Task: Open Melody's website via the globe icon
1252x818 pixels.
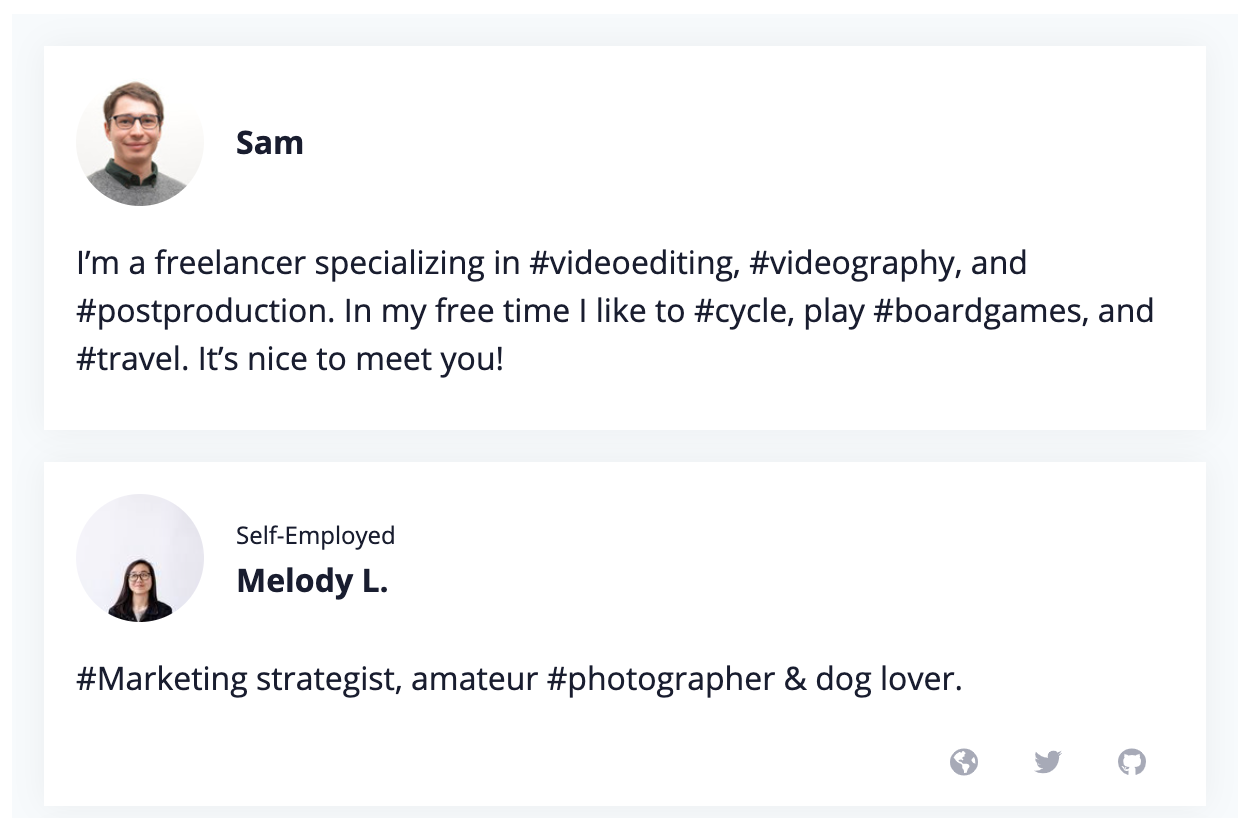Action: coord(963,762)
